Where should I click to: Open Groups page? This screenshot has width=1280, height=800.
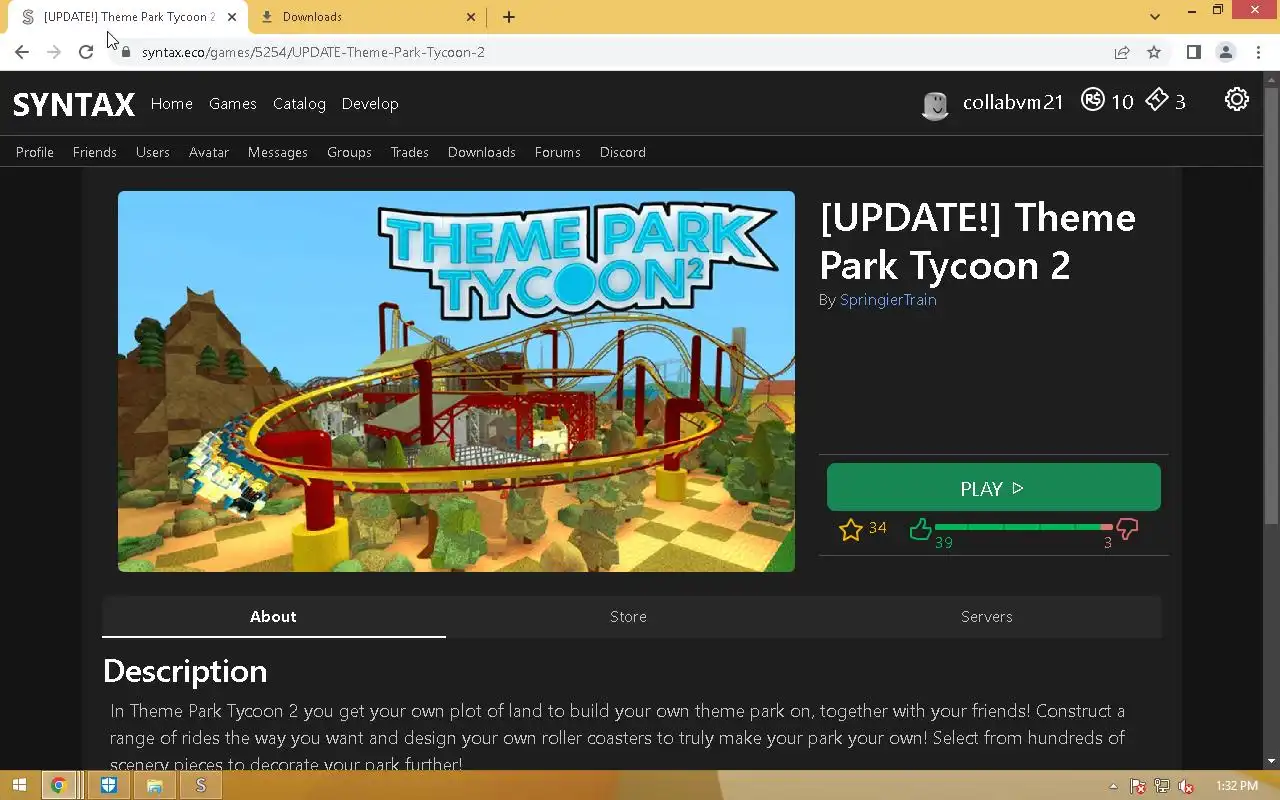(x=349, y=152)
